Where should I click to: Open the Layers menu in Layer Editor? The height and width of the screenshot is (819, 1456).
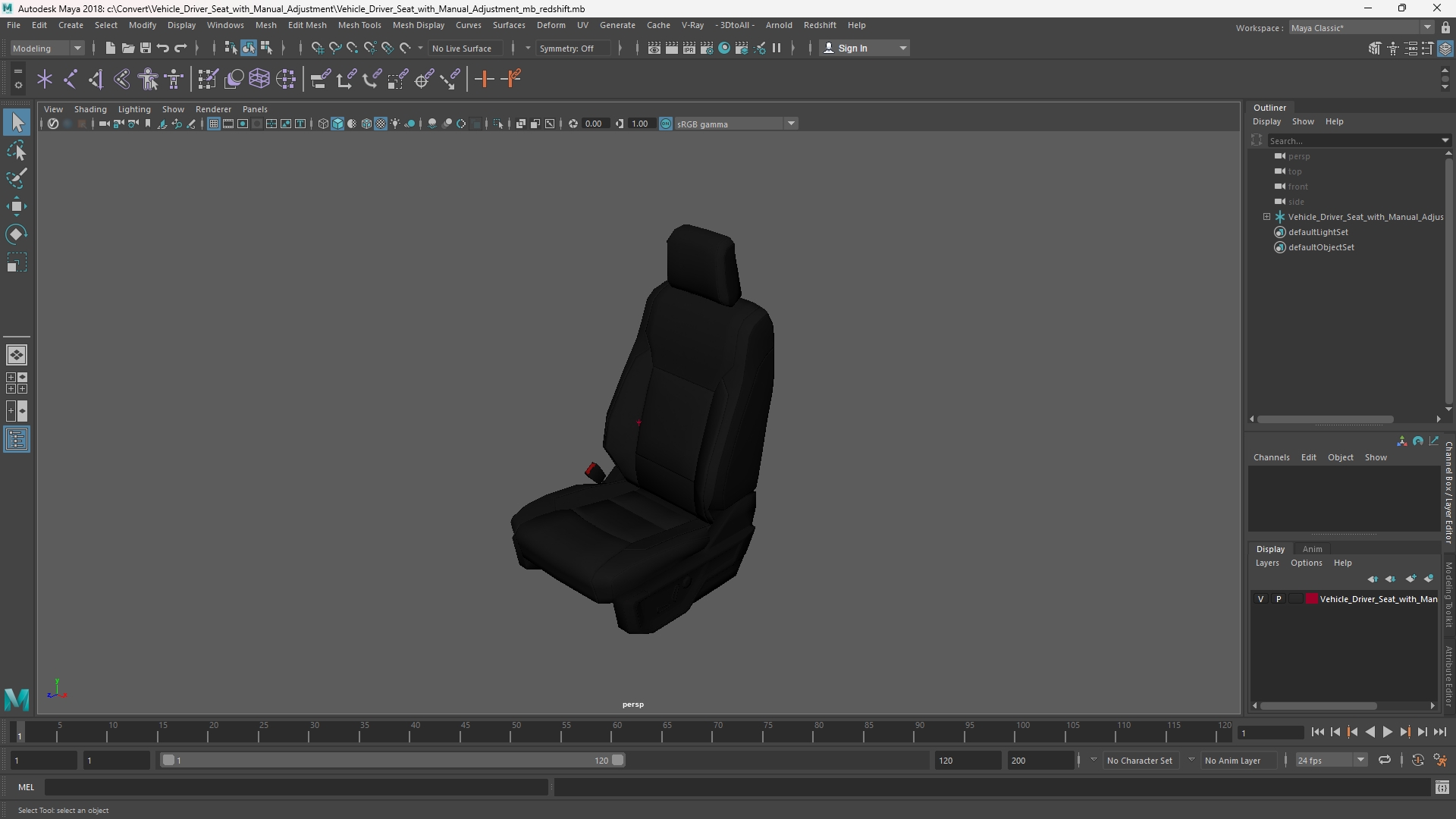point(1266,563)
